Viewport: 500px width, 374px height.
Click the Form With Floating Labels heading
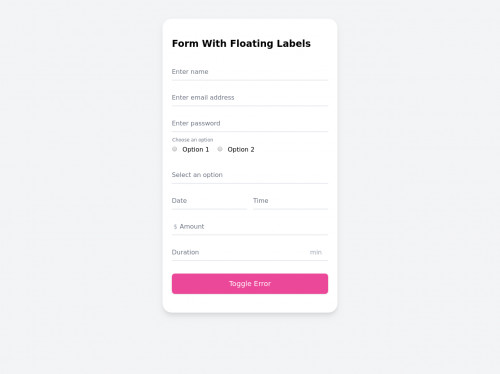tap(241, 43)
